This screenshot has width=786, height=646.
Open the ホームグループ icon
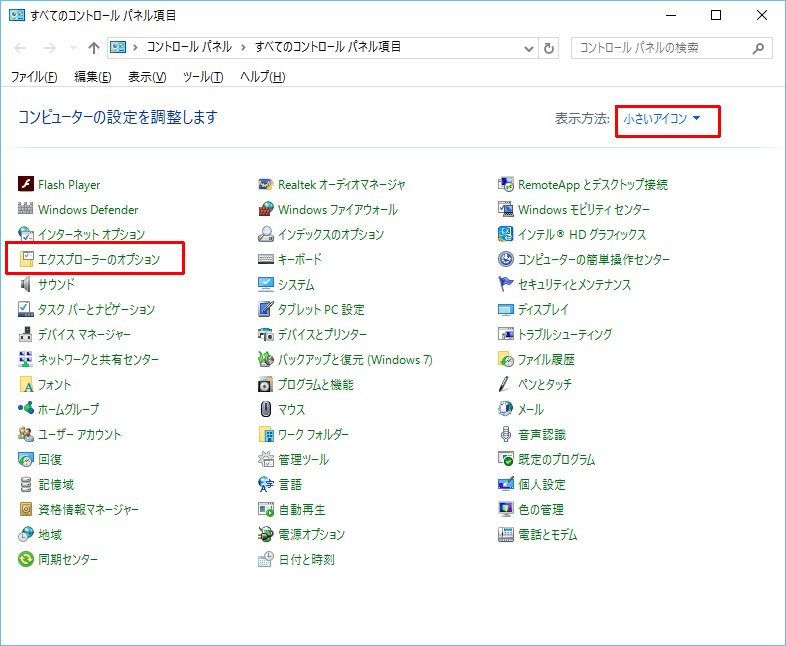(26, 409)
